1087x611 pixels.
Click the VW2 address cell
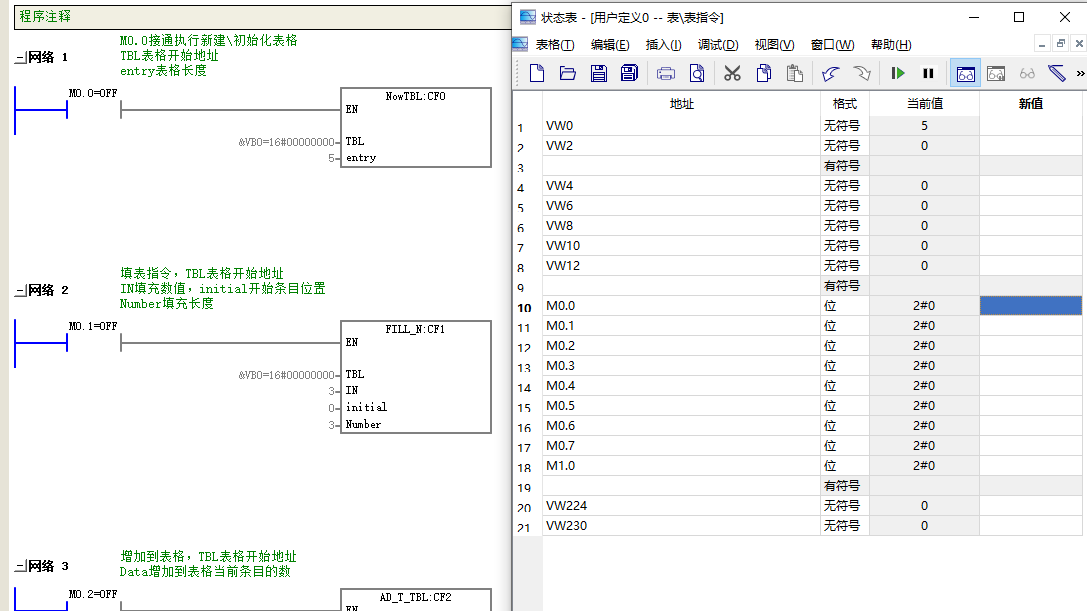pyautogui.click(x=681, y=146)
